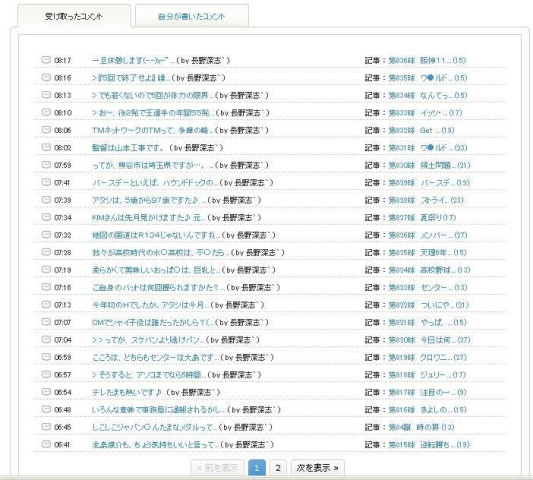Go to page 2 of comments
The width and height of the screenshot is (533, 480).
coord(278,468)
